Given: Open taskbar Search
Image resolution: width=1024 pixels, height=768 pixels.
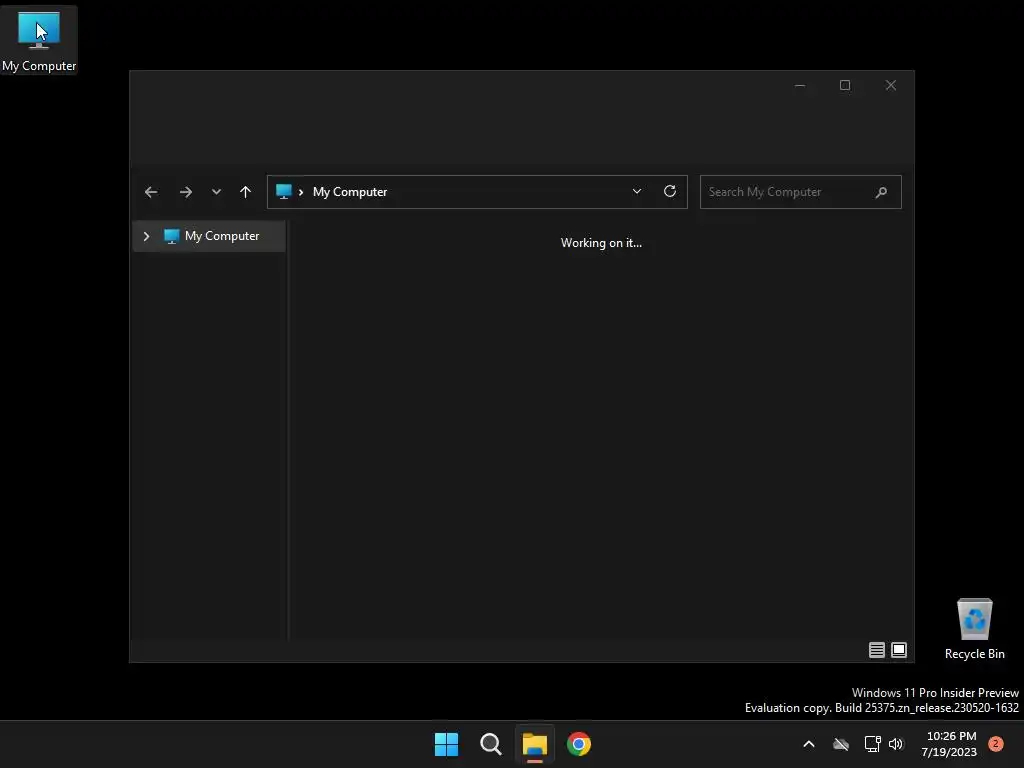Looking at the screenshot, I should point(490,744).
